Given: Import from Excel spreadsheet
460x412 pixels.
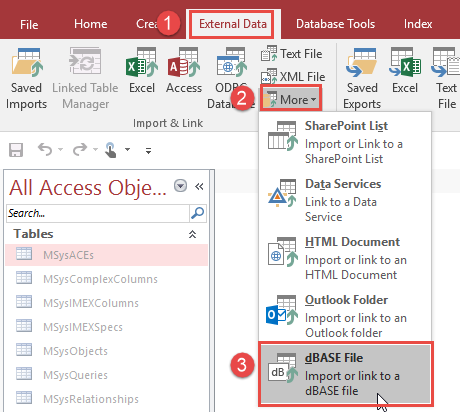Looking at the screenshot, I should tap(142, 71).
